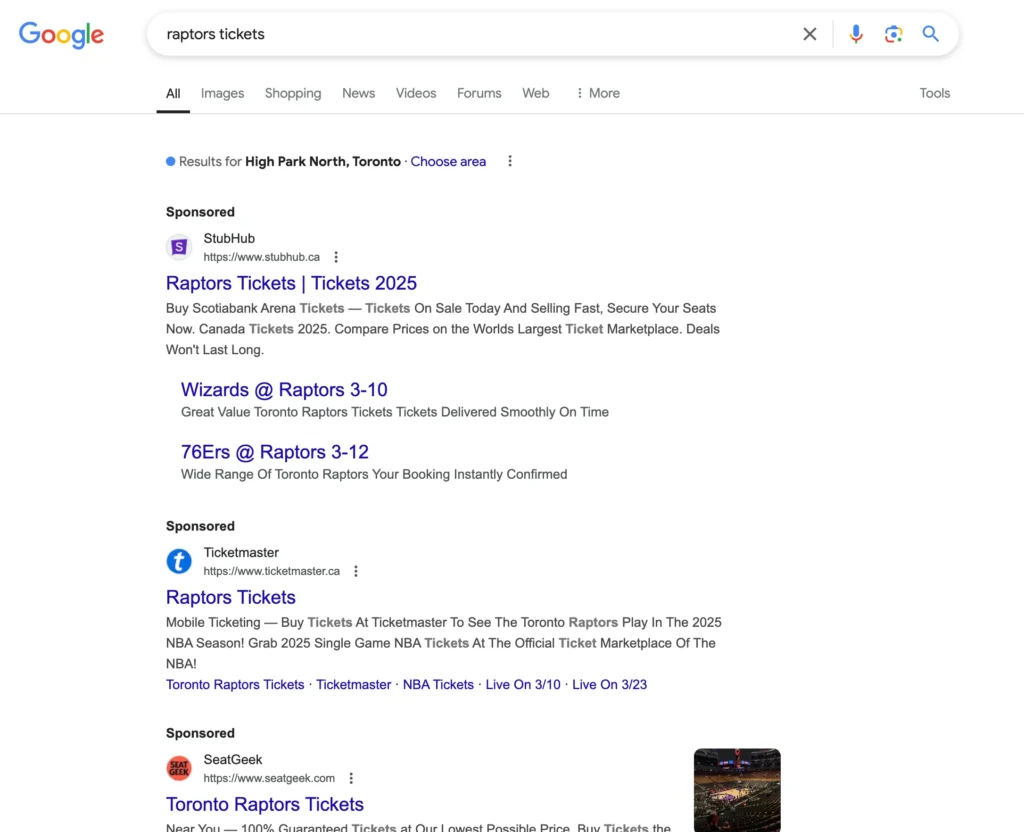
Task: Click the Ticketmaster sitelink
Action: (353, 684)
